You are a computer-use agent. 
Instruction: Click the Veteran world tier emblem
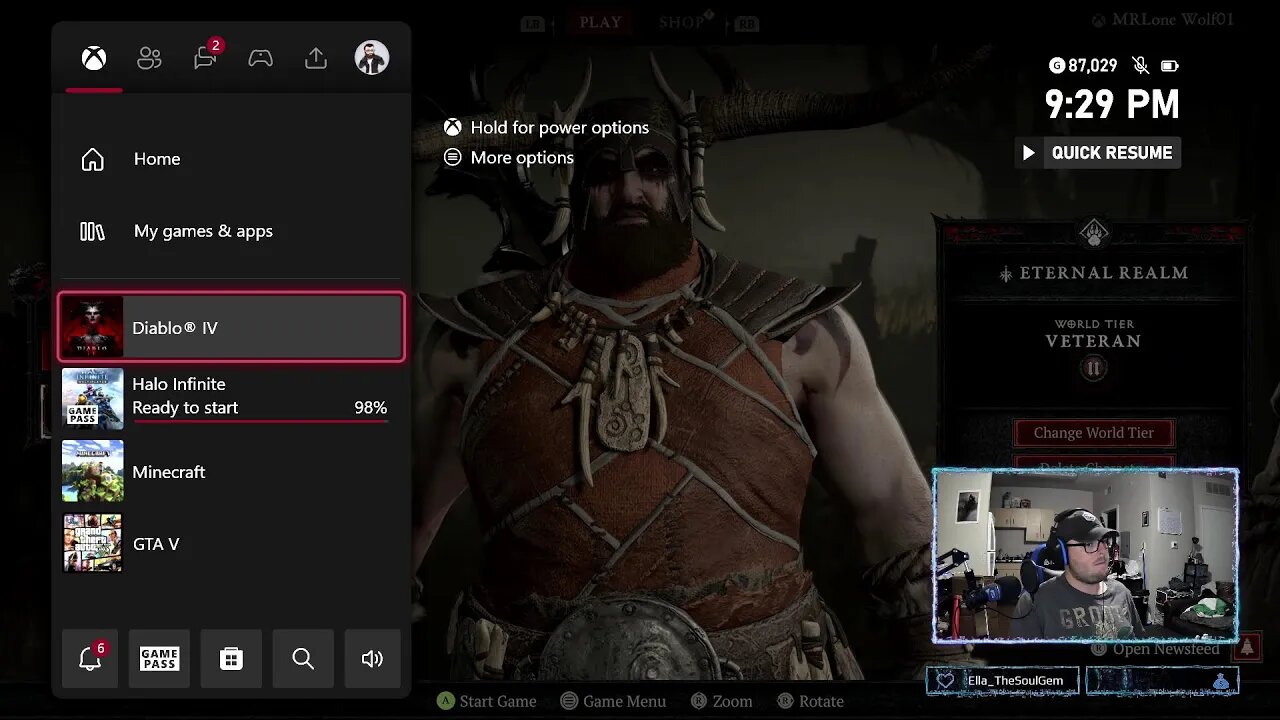click(x=1093, y=368)
